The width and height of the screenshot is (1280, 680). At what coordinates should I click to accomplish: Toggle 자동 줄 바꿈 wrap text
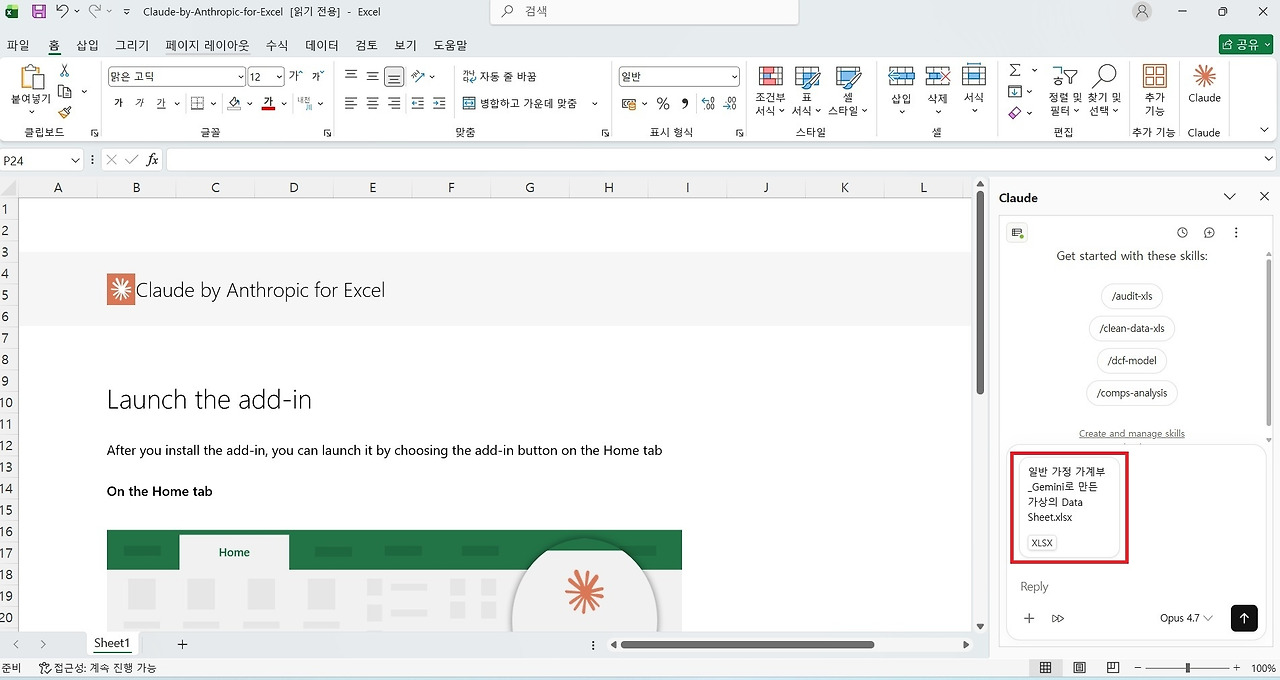pos(499,76)
